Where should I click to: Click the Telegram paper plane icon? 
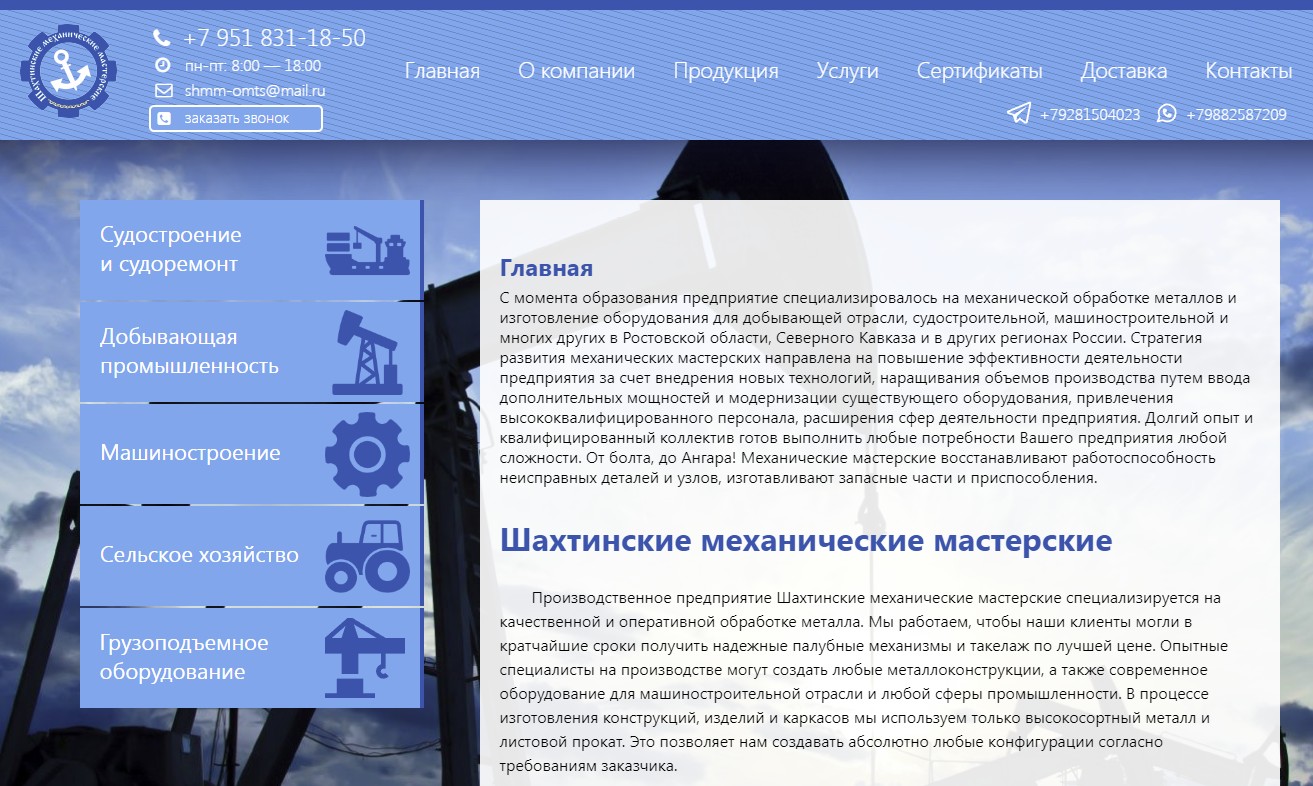(1018, 113)
